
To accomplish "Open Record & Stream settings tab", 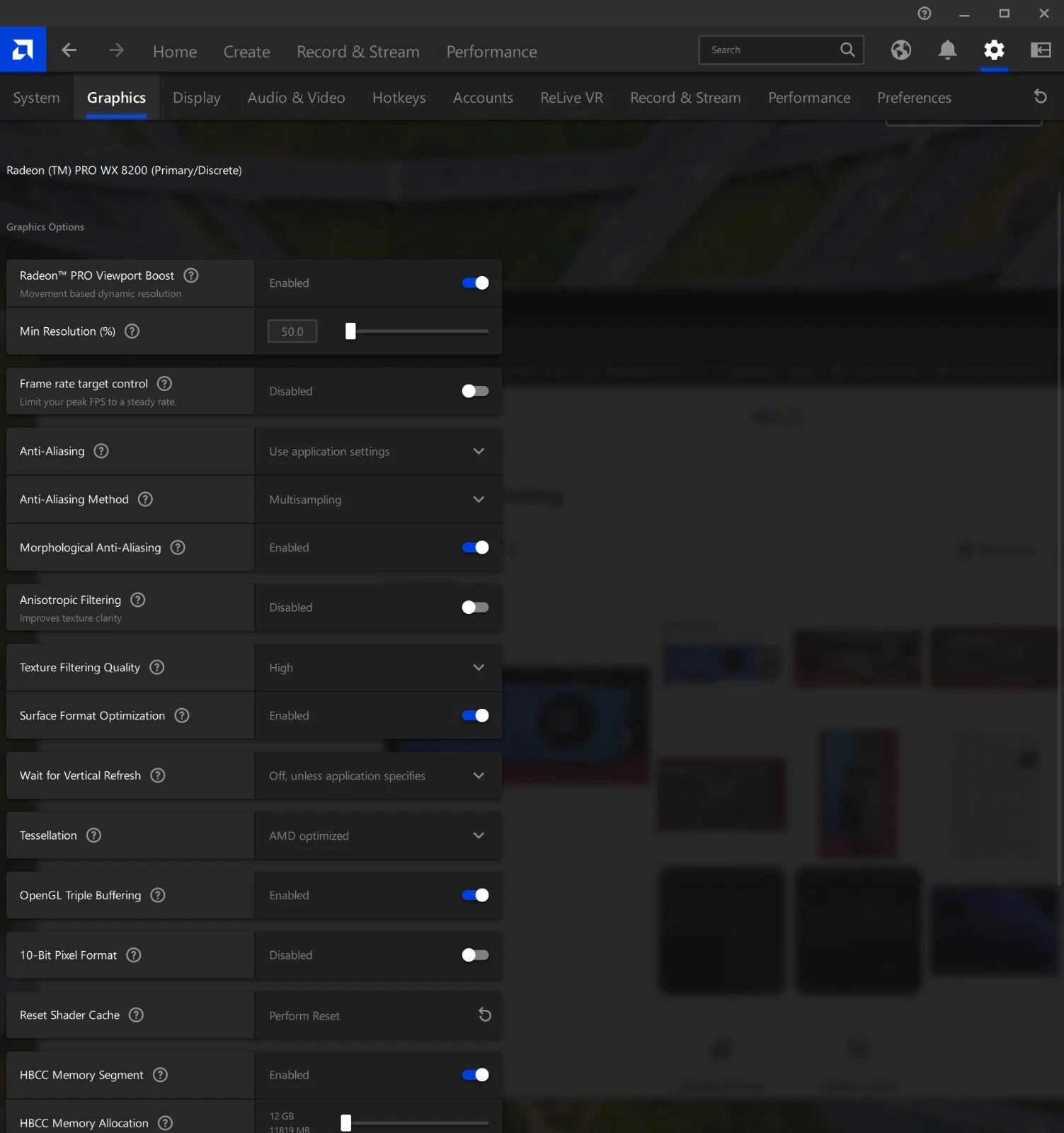I will 685,97.
